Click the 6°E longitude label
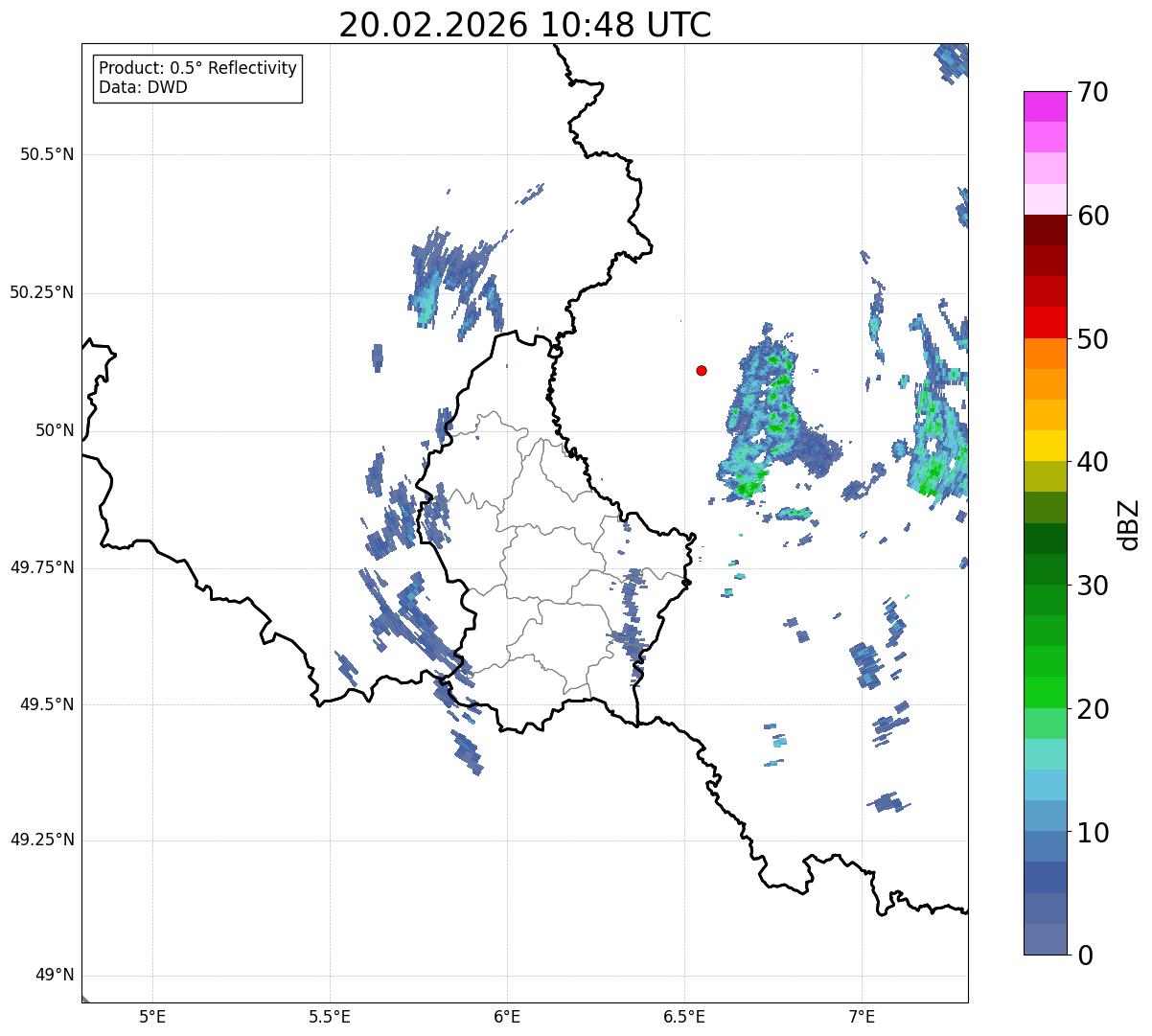 507,1016
